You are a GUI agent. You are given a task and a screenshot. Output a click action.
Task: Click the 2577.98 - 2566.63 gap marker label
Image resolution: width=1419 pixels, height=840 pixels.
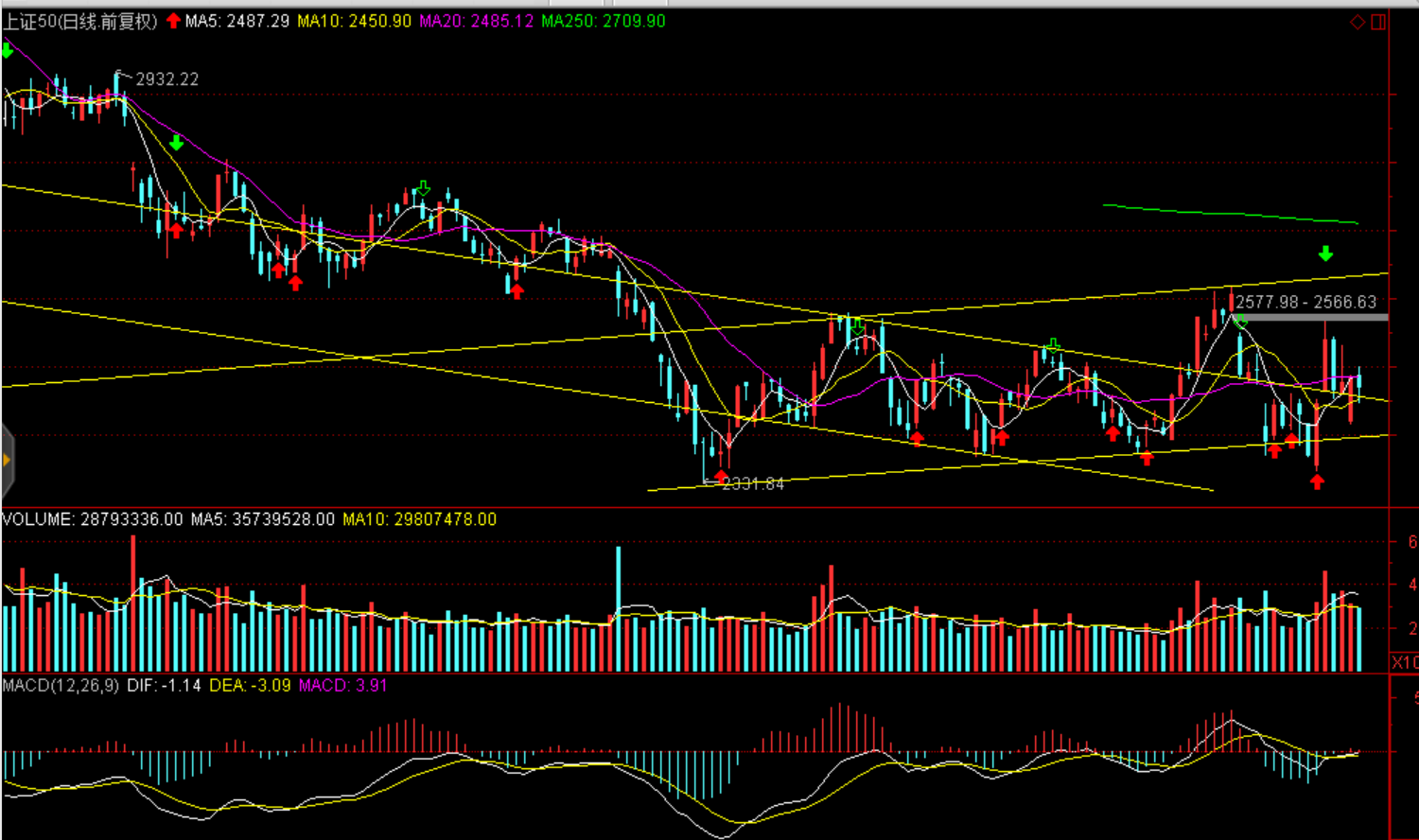point(1305,302)
